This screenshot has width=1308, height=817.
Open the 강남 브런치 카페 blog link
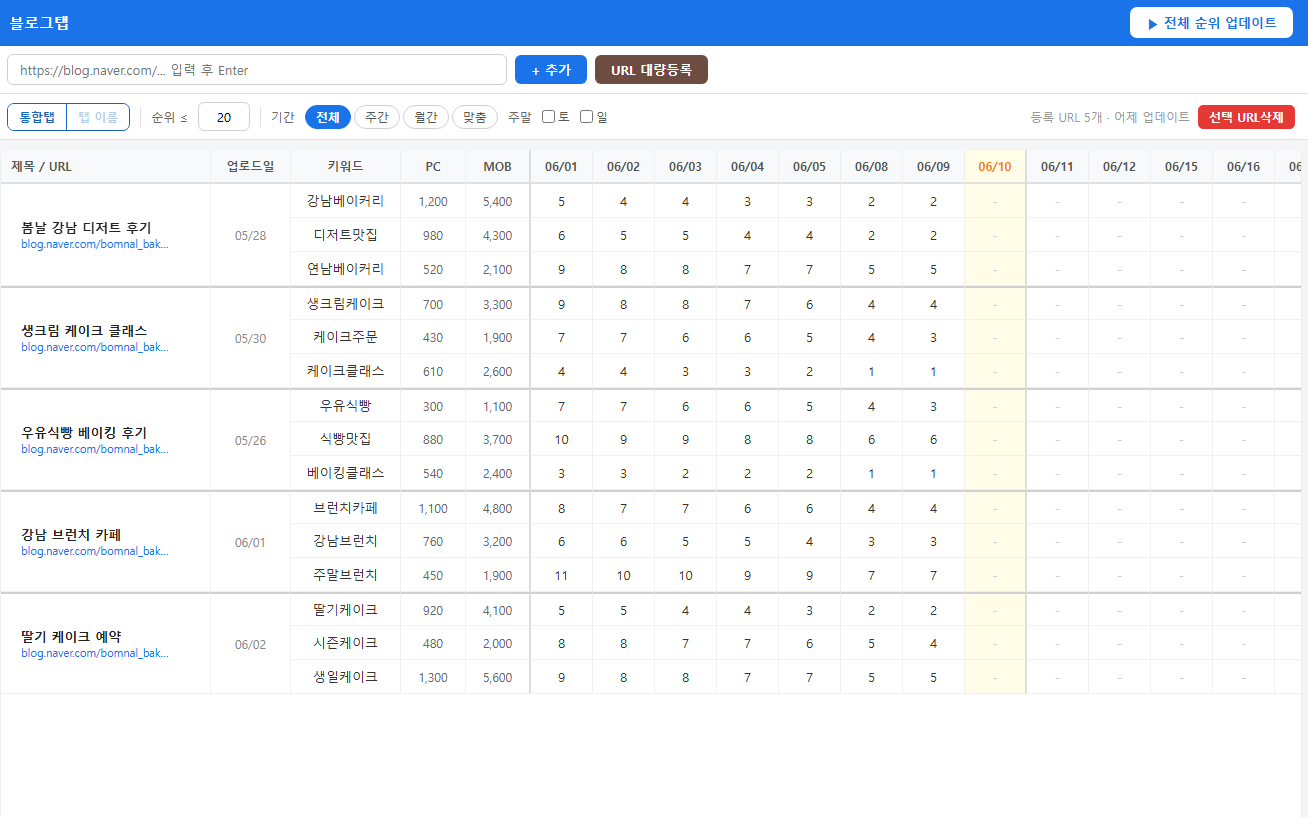(95, 551)
